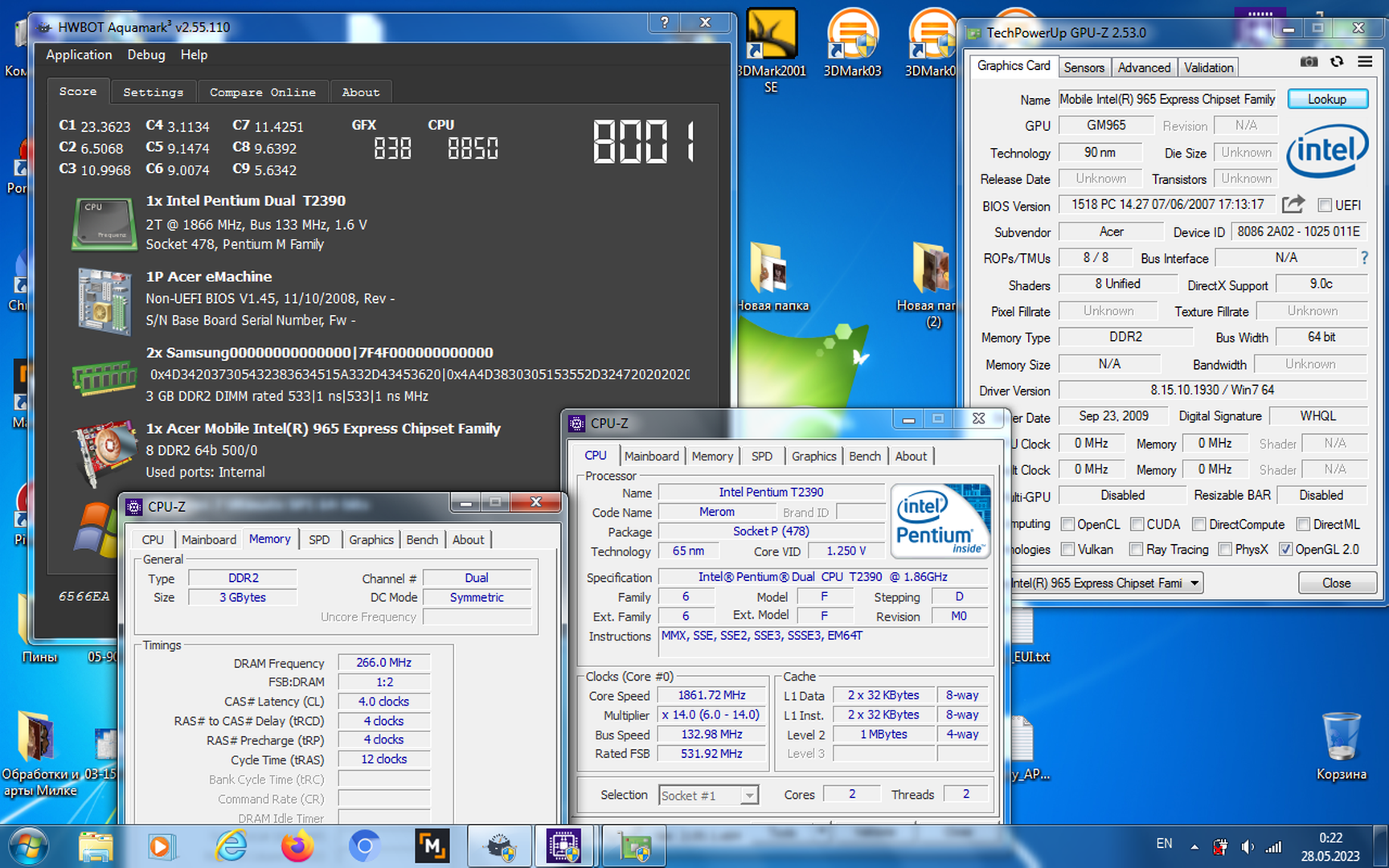
Task: Click the DRAM Frequency value 266.0 MHz
Action: [383, 663]
